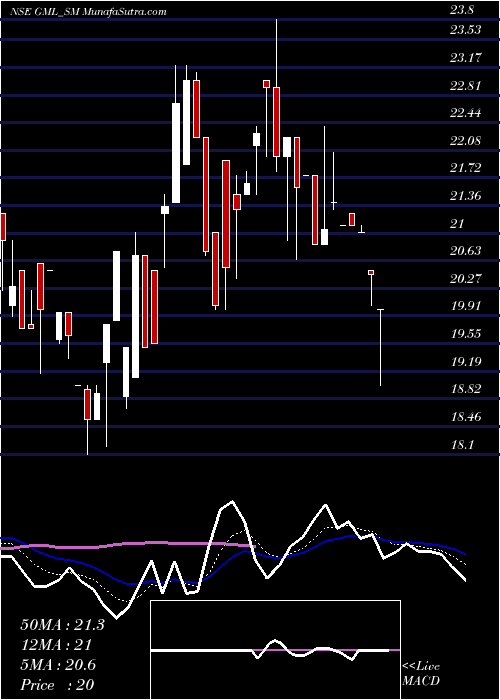Click the 19.19 price axis label

point(467,361)
